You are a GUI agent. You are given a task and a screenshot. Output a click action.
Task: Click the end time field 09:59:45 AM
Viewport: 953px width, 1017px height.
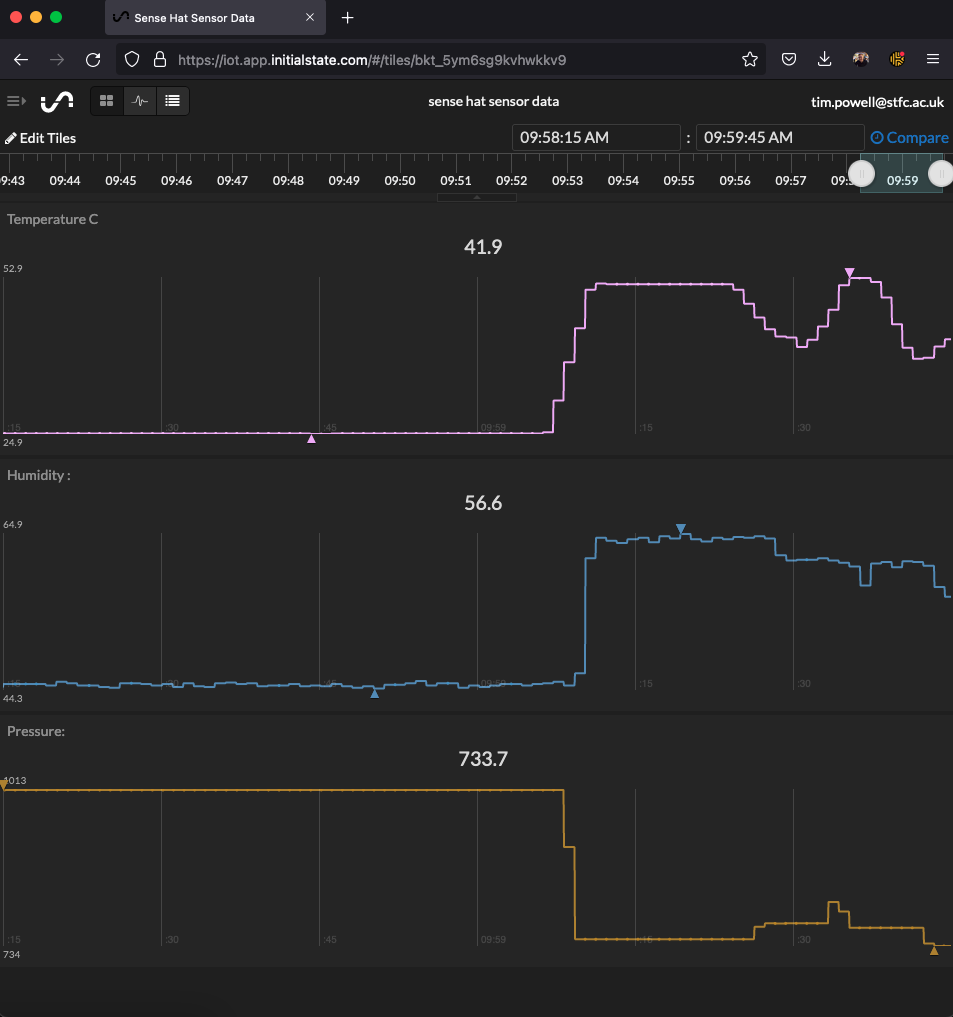780,138
